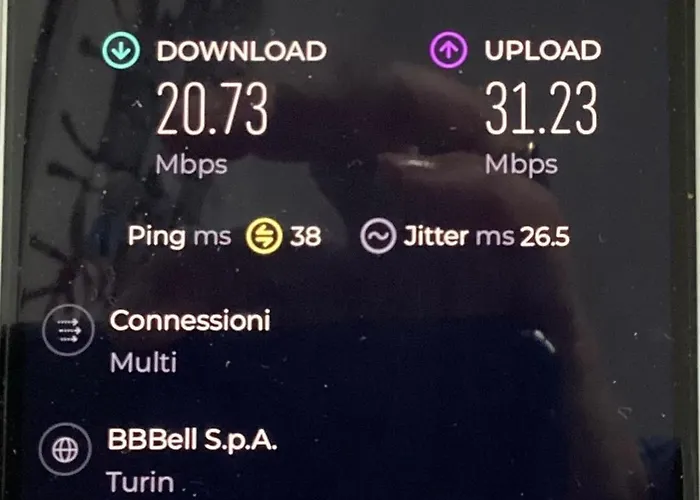Image resolution: width=700 pixels, height=500 pixels.
Task: Tap the Connessioni arrows icon
Action: point(68,330)
